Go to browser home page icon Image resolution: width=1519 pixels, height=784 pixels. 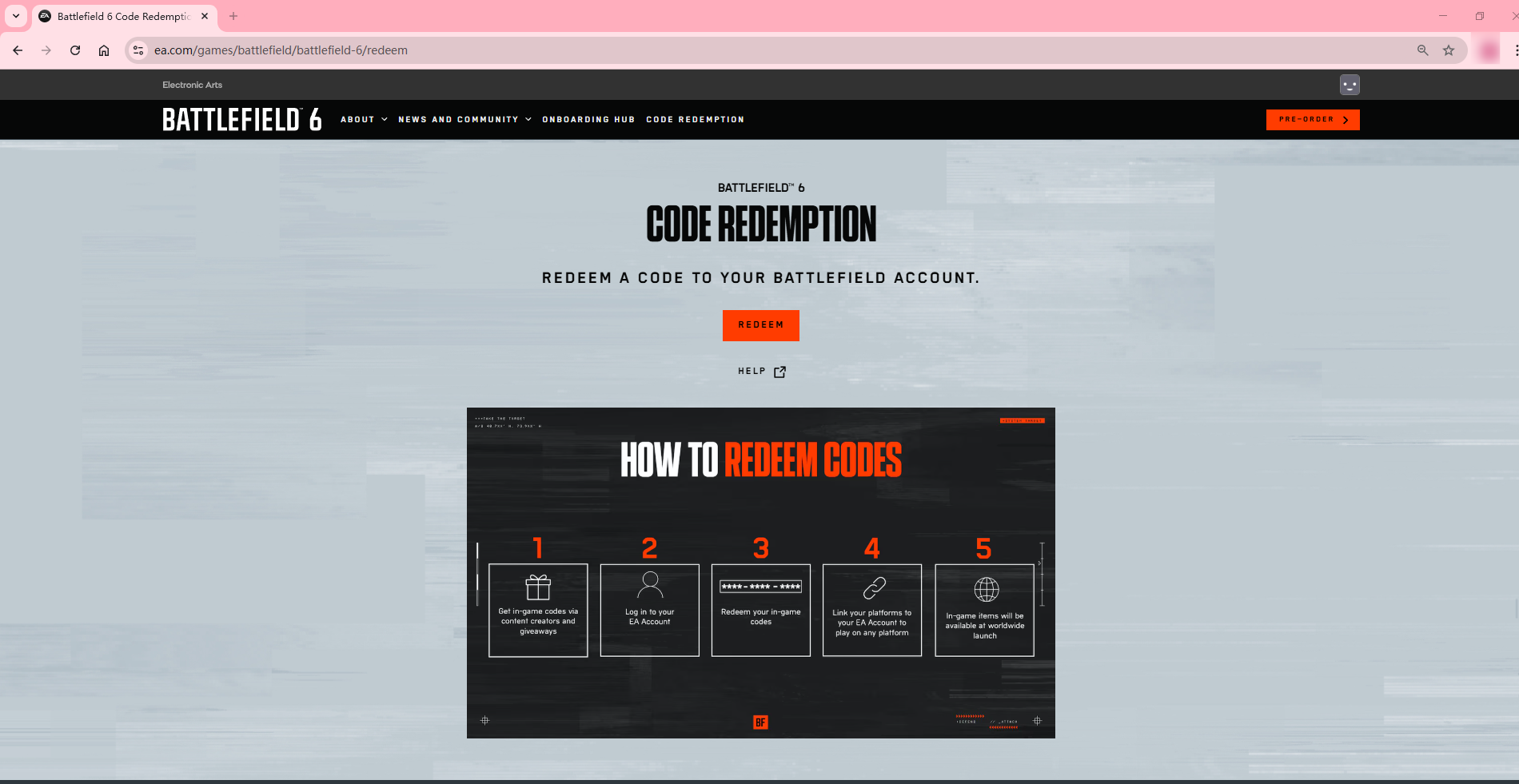(x=104, y=50)
